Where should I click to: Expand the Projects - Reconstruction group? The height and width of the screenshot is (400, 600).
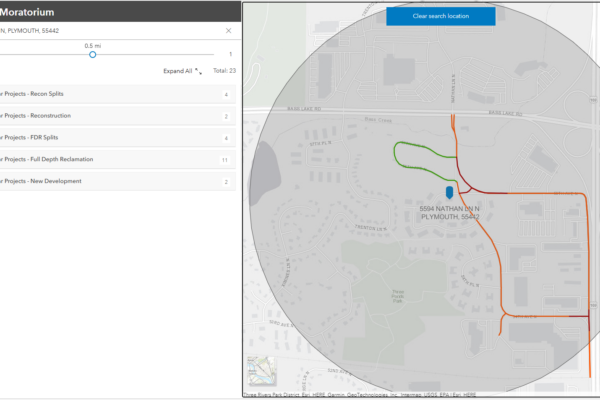click(x=117, y=116)
